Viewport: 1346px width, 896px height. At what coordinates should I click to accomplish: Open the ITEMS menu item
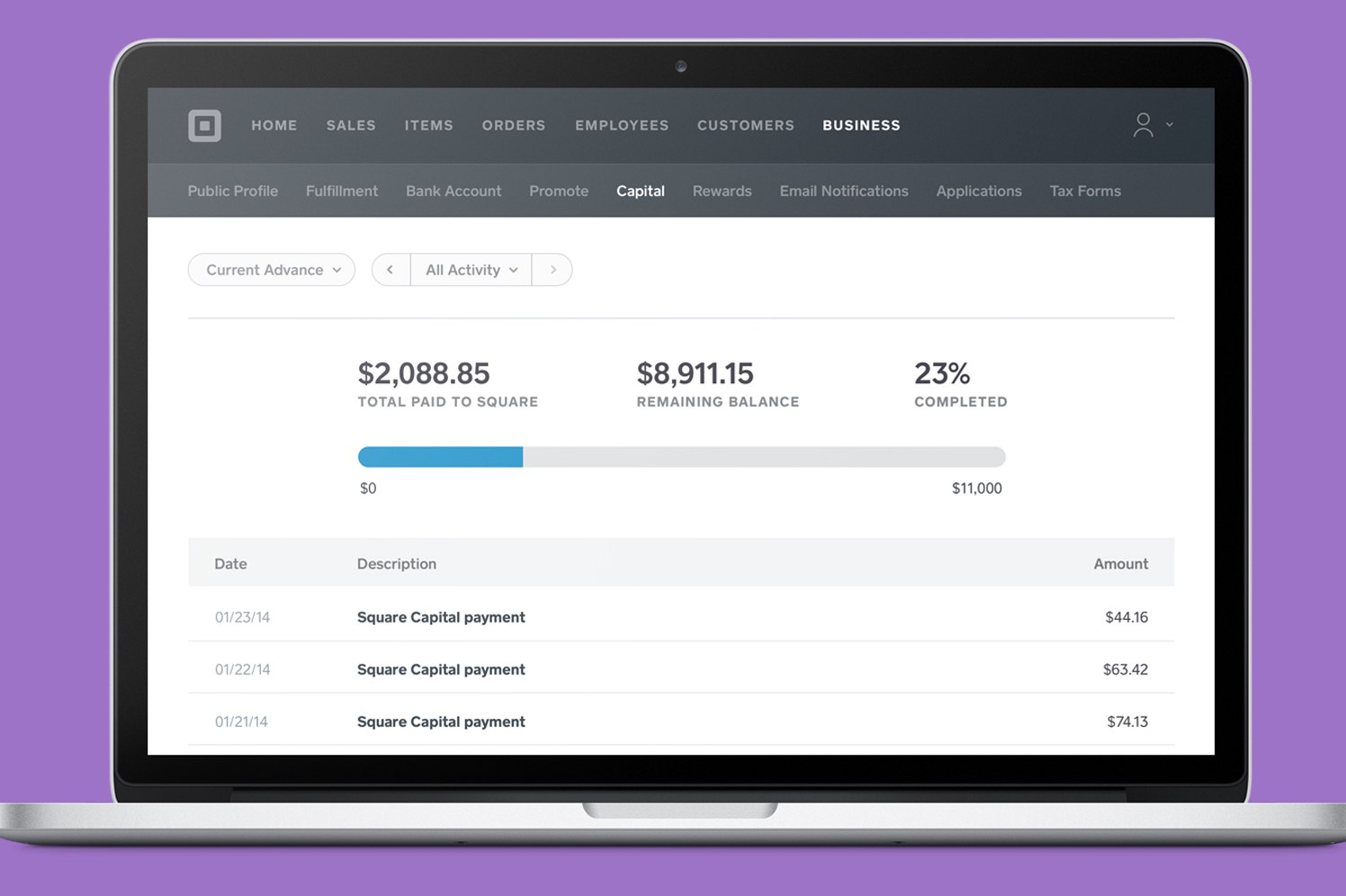[428, 125]
